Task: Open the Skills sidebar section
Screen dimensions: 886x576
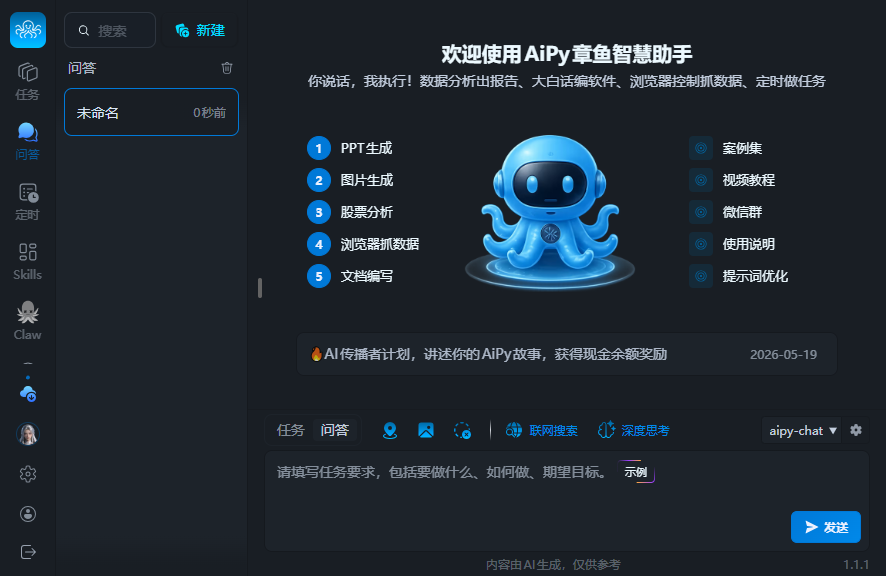Action: point(28,262)
